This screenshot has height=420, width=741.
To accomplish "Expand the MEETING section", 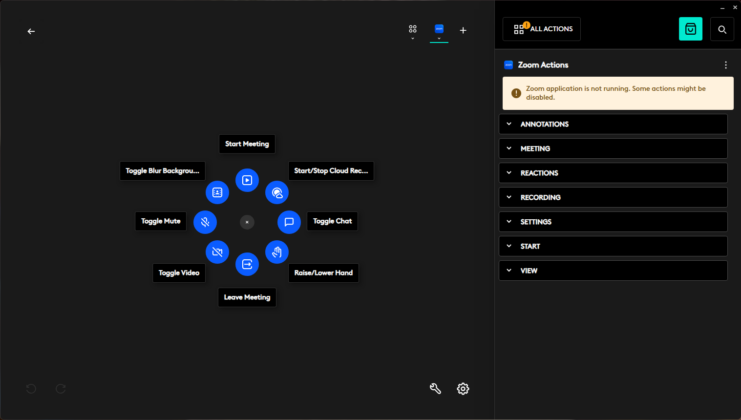I will (x=613, y=148).
